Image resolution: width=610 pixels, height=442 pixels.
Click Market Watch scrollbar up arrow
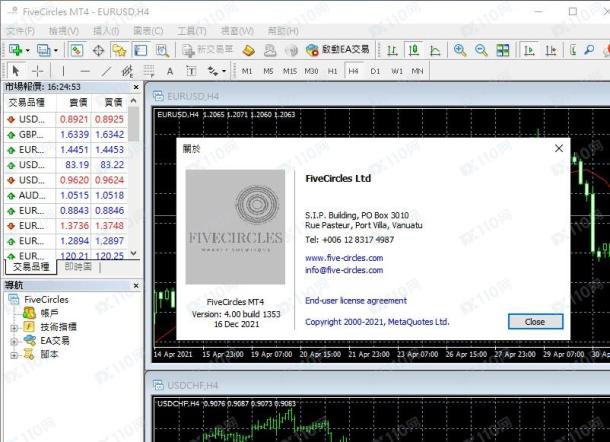point(134,101)
